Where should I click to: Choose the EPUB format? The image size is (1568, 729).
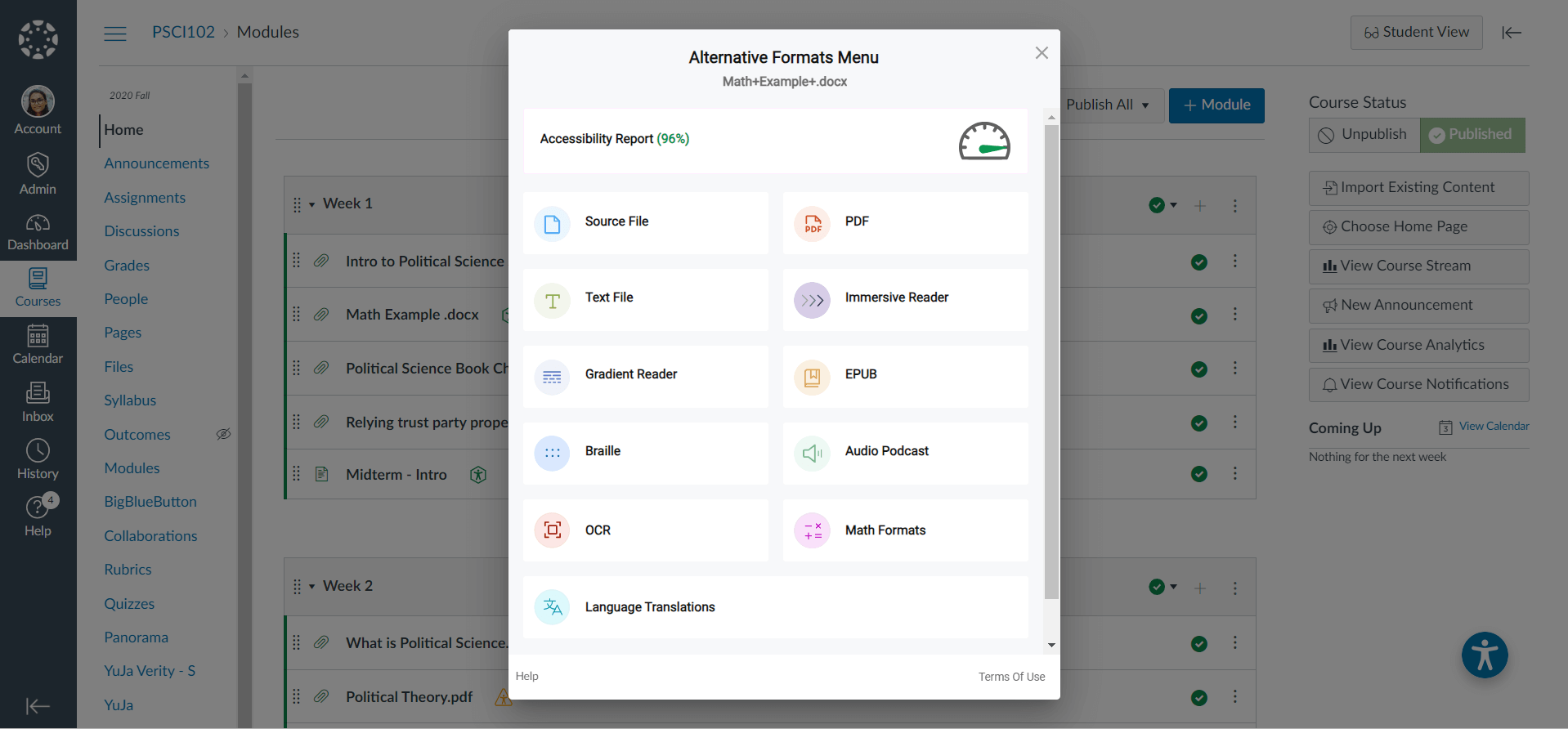coord(906,376)
